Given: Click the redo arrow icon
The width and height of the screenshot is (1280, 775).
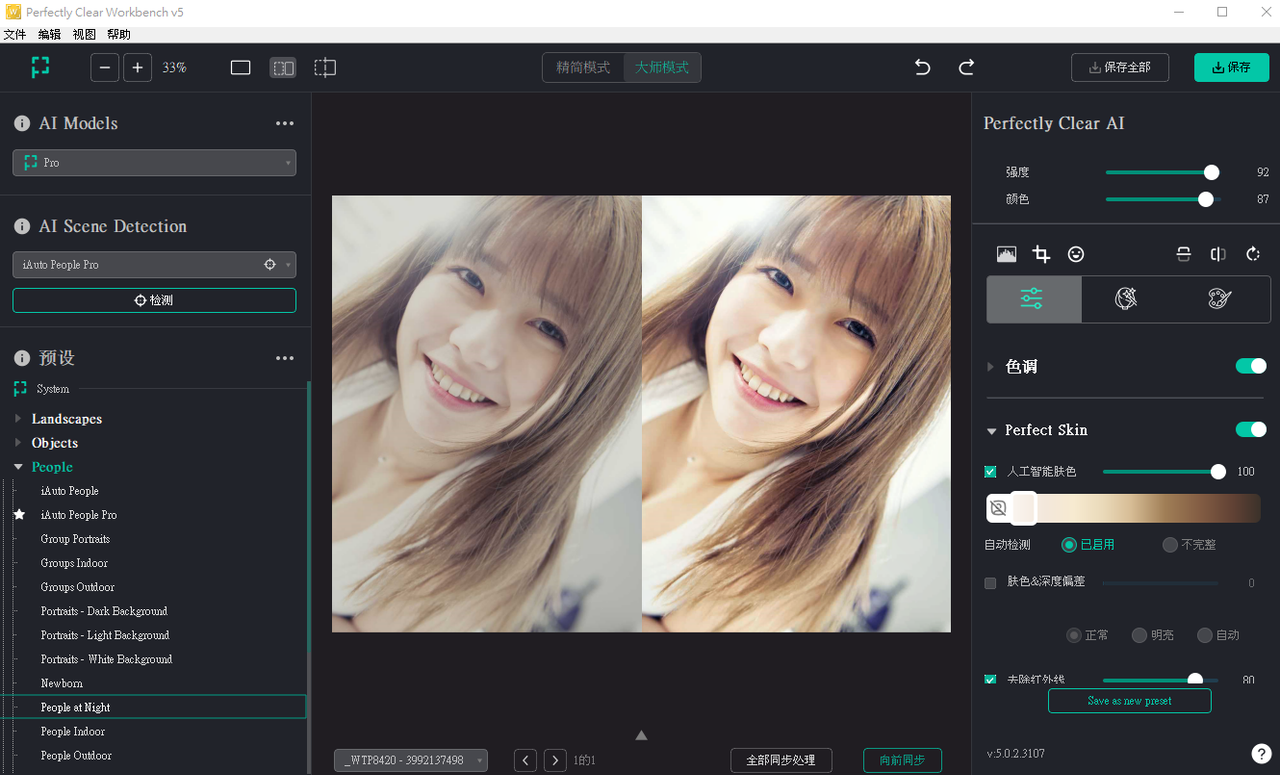Looking at the screenshot, I should coord(966,67).
